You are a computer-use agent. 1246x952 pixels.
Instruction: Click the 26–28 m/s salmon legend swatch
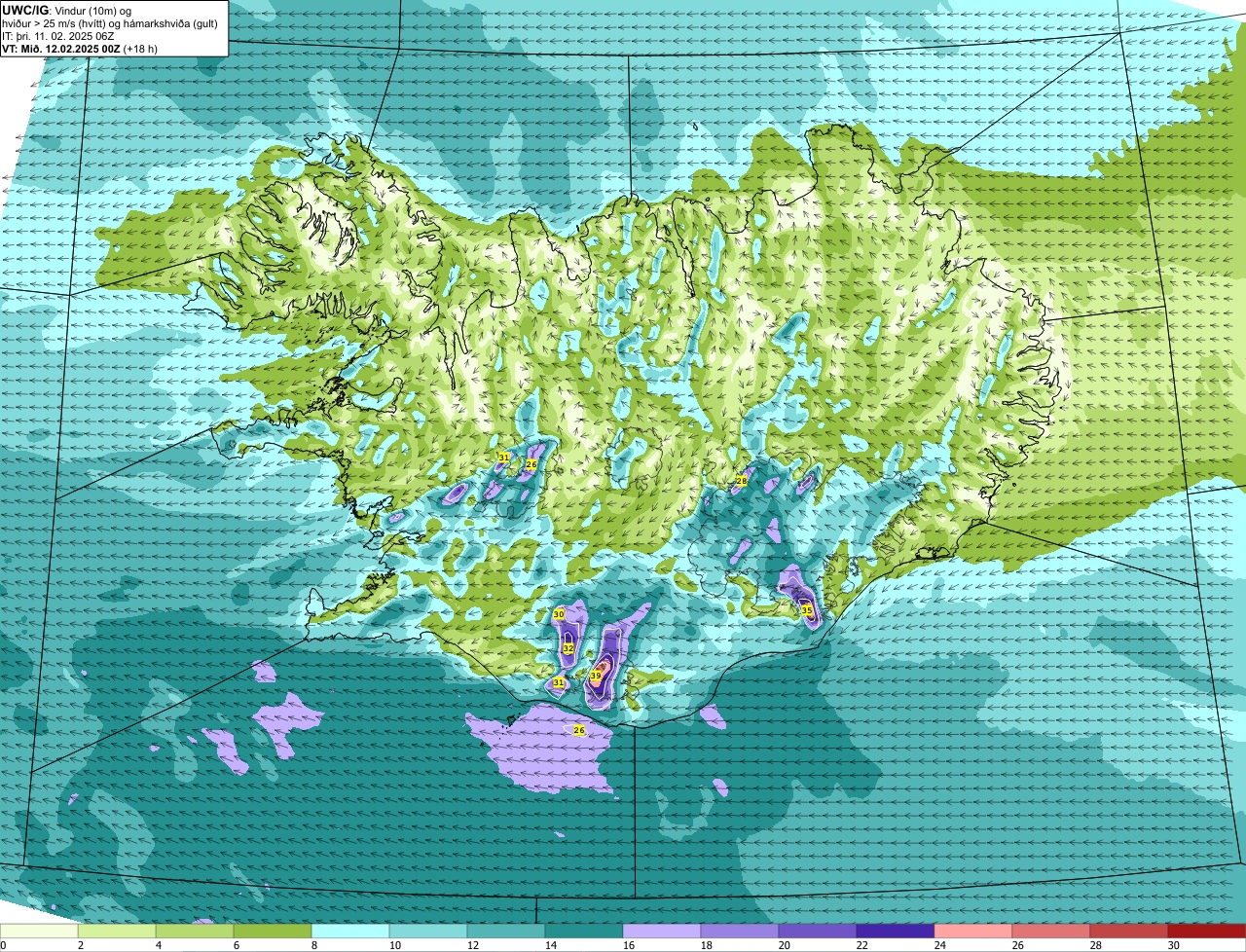pos(1051,932)
